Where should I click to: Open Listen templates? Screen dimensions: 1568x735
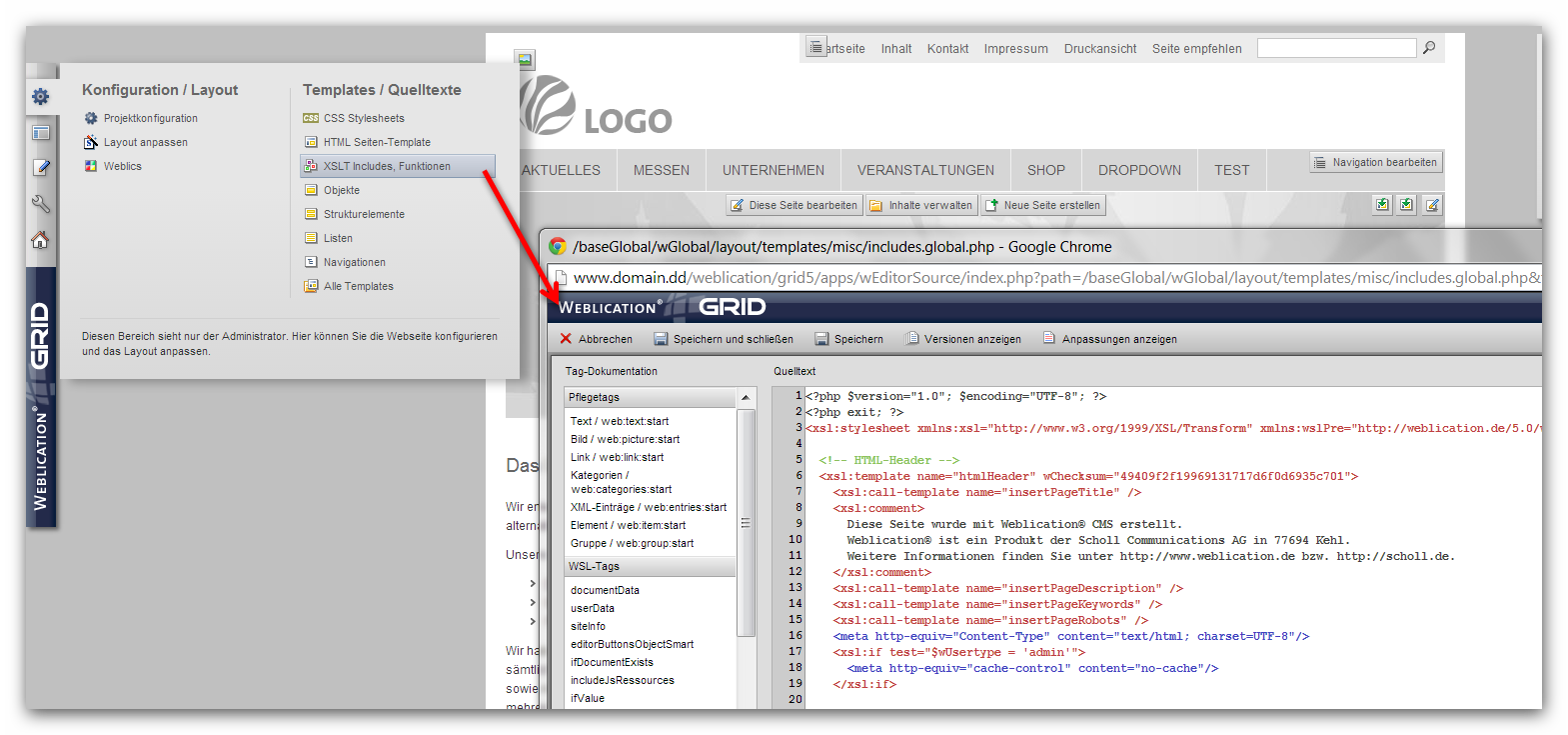click(338, 238)
